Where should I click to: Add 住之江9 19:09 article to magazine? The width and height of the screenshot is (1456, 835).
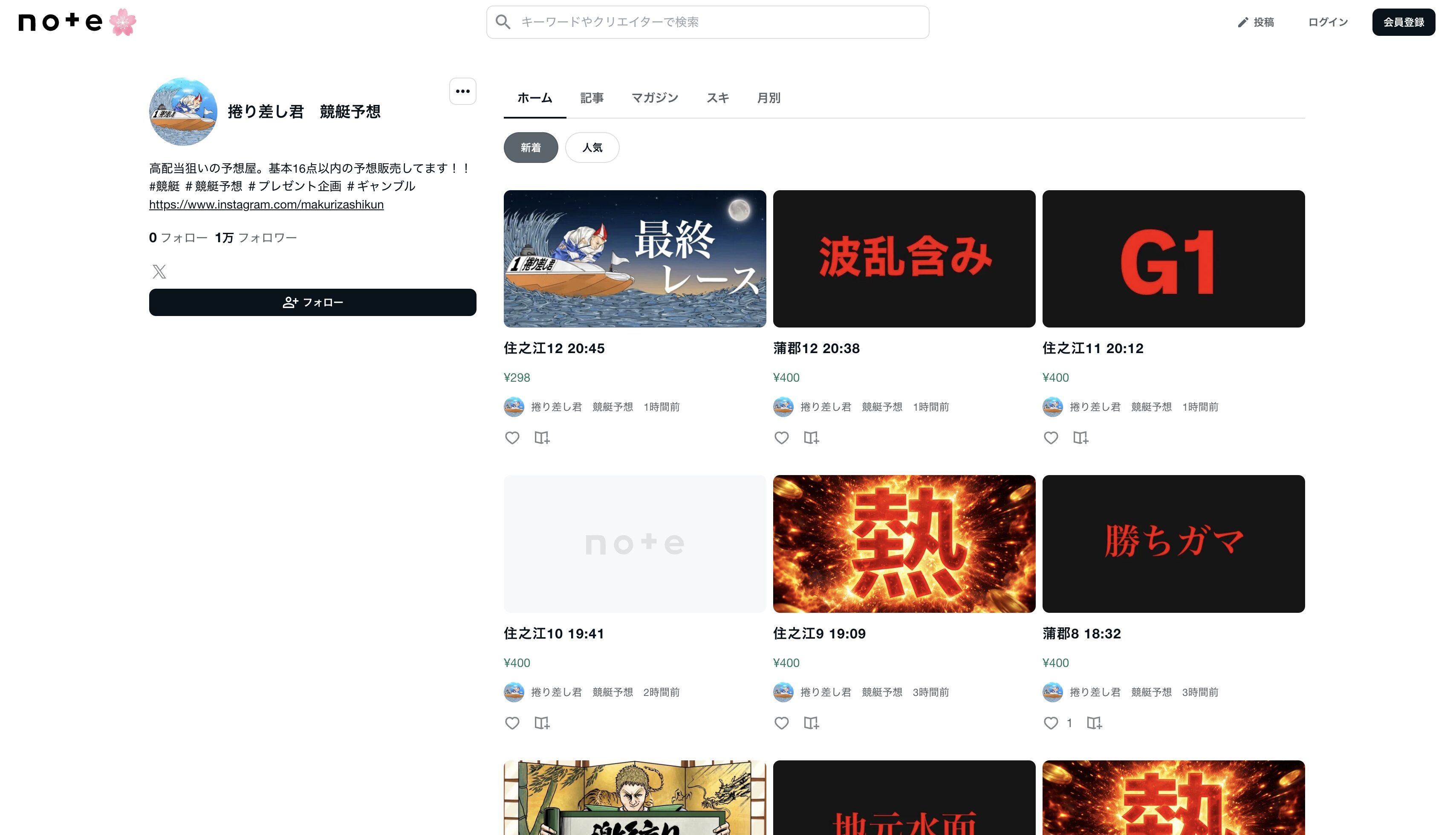coord(811,722)
